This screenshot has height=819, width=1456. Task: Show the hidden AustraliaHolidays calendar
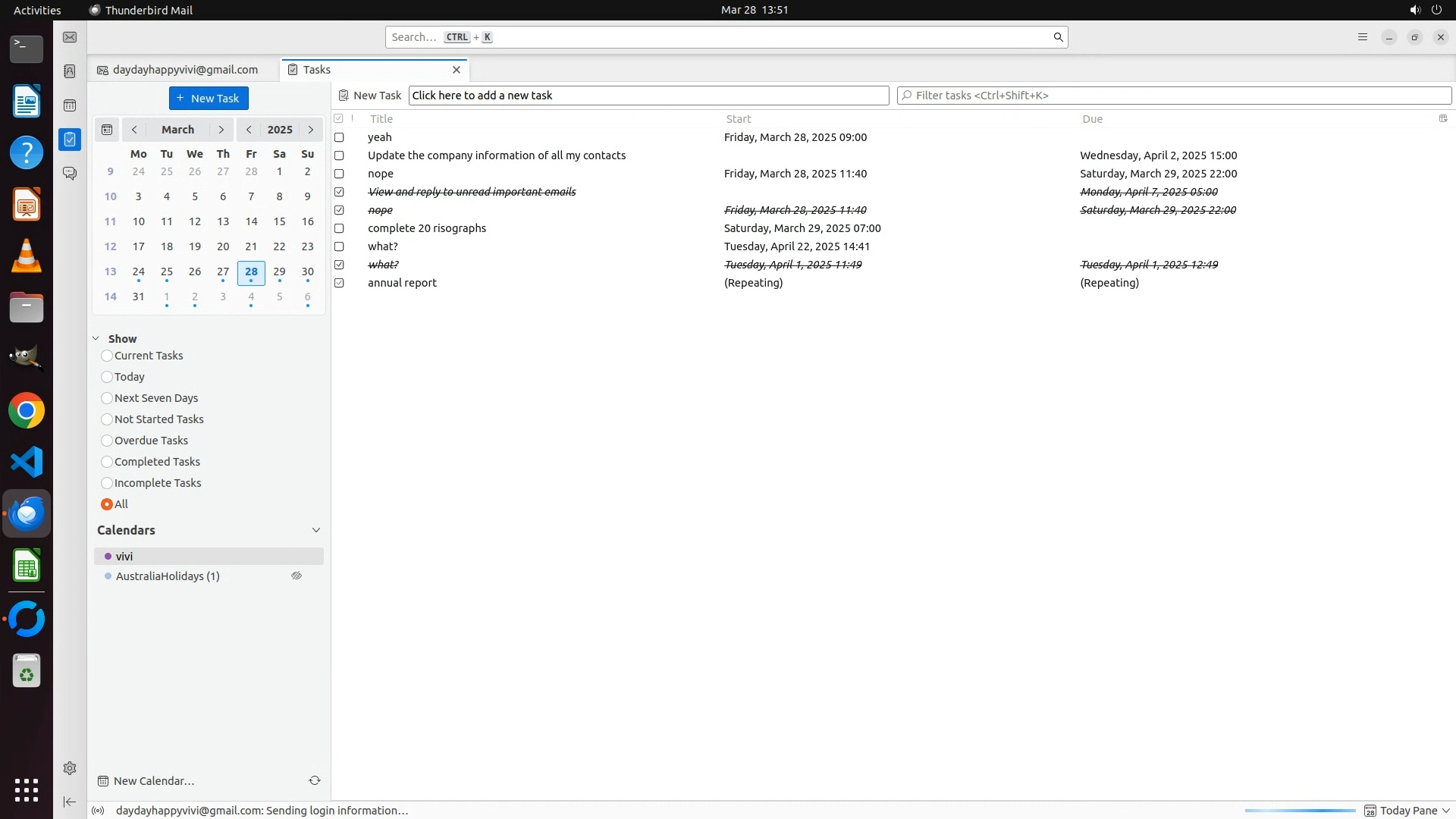[297, 576]
